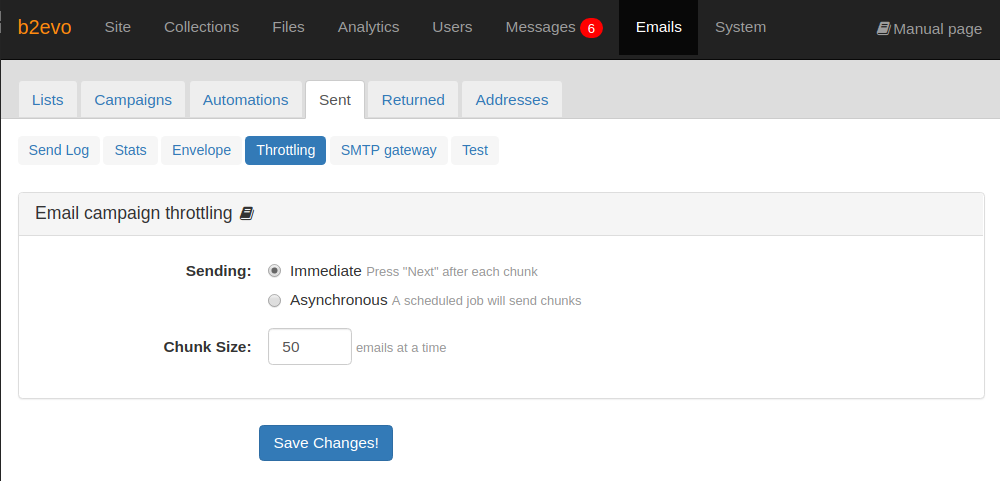Go to b2evo home logo

(45, 27)
